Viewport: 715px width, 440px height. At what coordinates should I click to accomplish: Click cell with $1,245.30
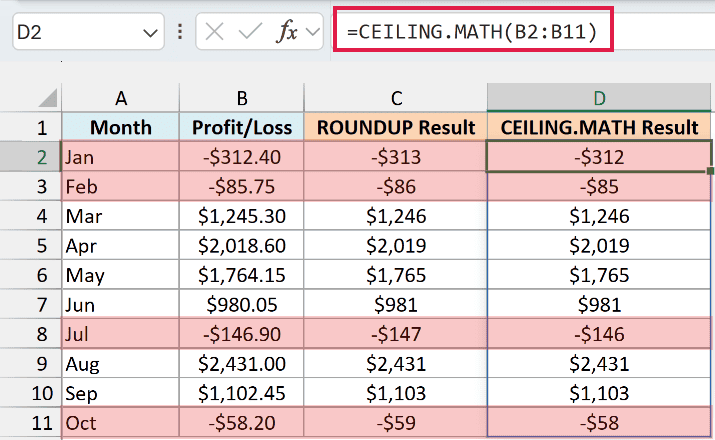[242, 216]
